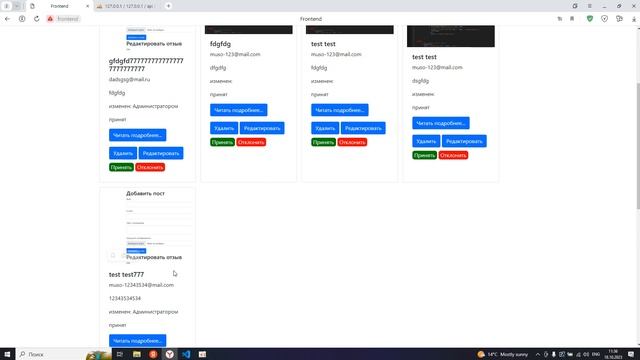The height and width of the screenshot is (360, 640).
Task: Switch to the Frontend tab
Action: pyautogui.click(x=59, y=6)
